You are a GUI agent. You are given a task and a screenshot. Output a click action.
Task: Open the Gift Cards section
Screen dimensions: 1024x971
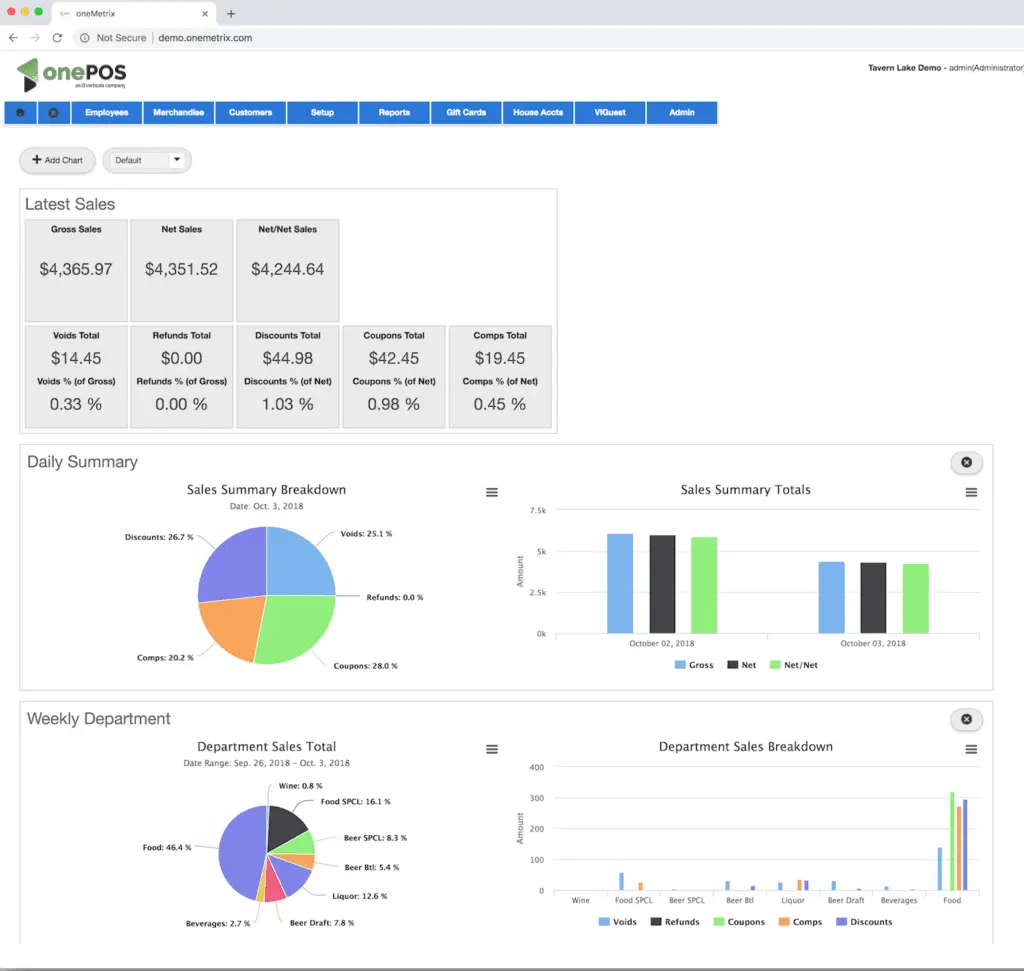click(x=466, y=112)
